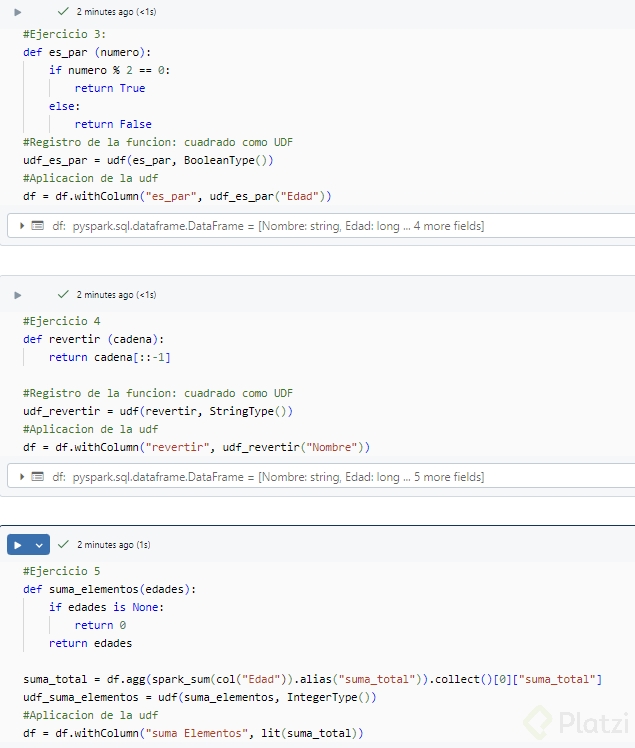The image size is (635, 748).
Task: Click '#Registro de la funcion' comment in Ejercicio 4
Action: (x=158, y=394)
